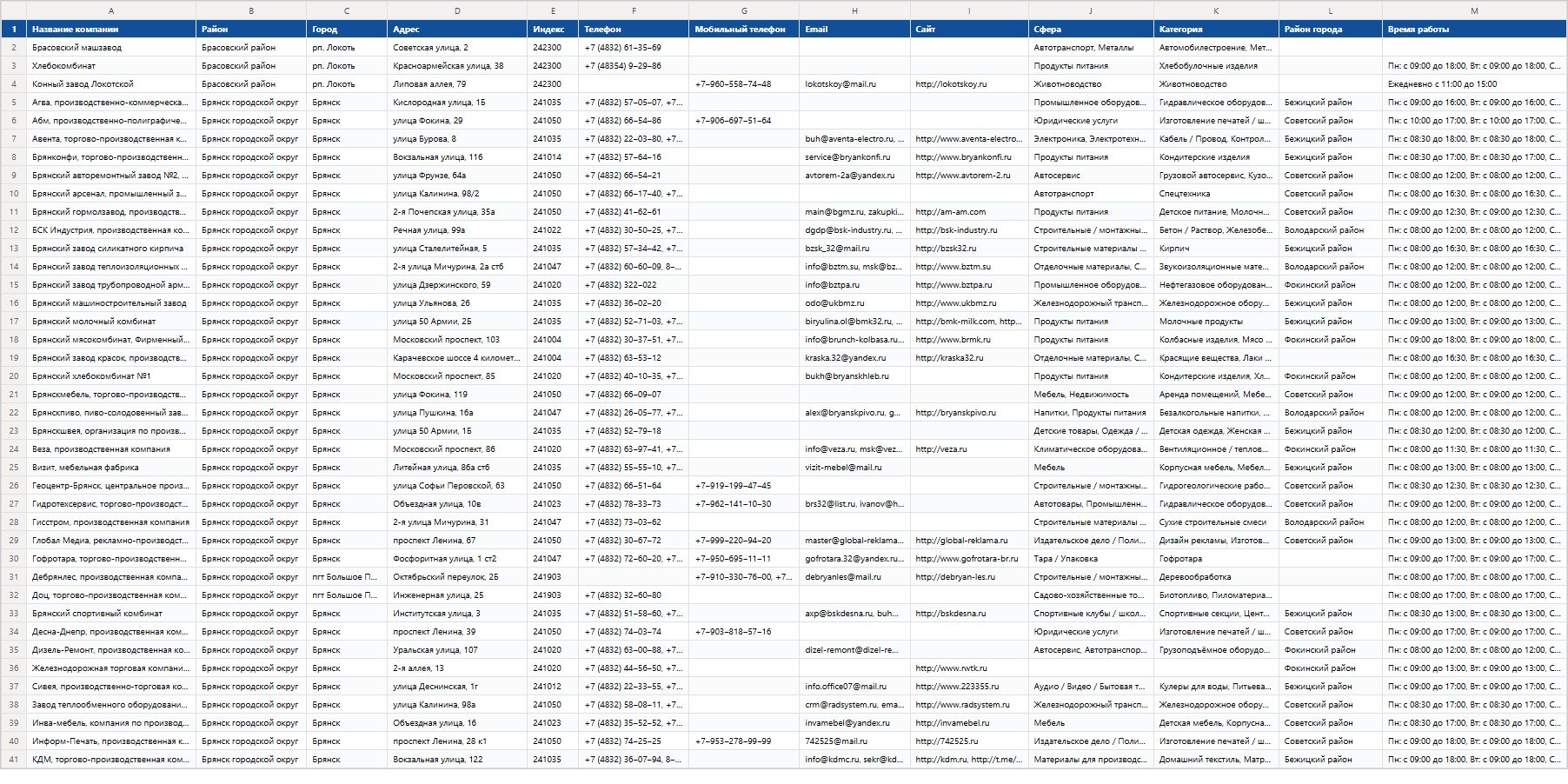Select the email cell 'service@bryankonfi.ru'

[854, 157]
